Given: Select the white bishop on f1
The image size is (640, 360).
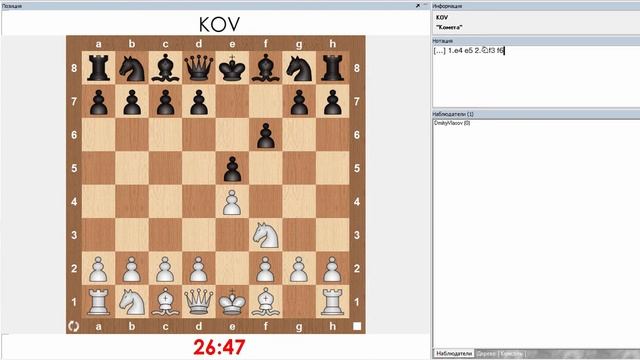Looking at the screenshot, I should point(266,302).
